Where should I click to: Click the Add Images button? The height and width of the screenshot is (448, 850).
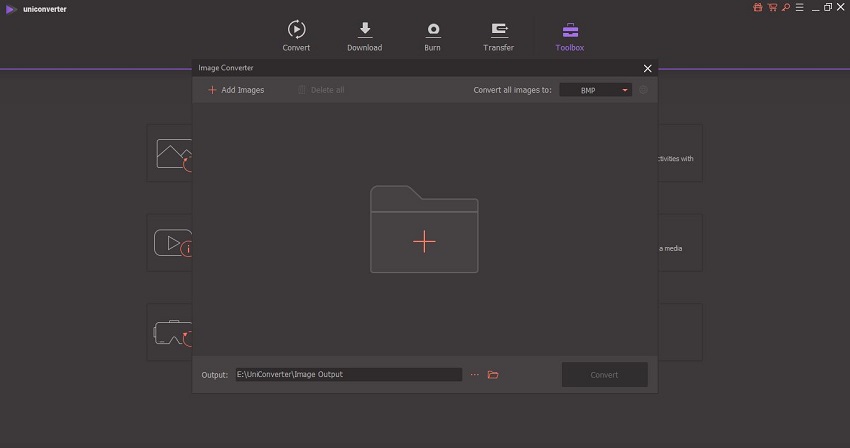pyautogui.click(x=236, y=90)
